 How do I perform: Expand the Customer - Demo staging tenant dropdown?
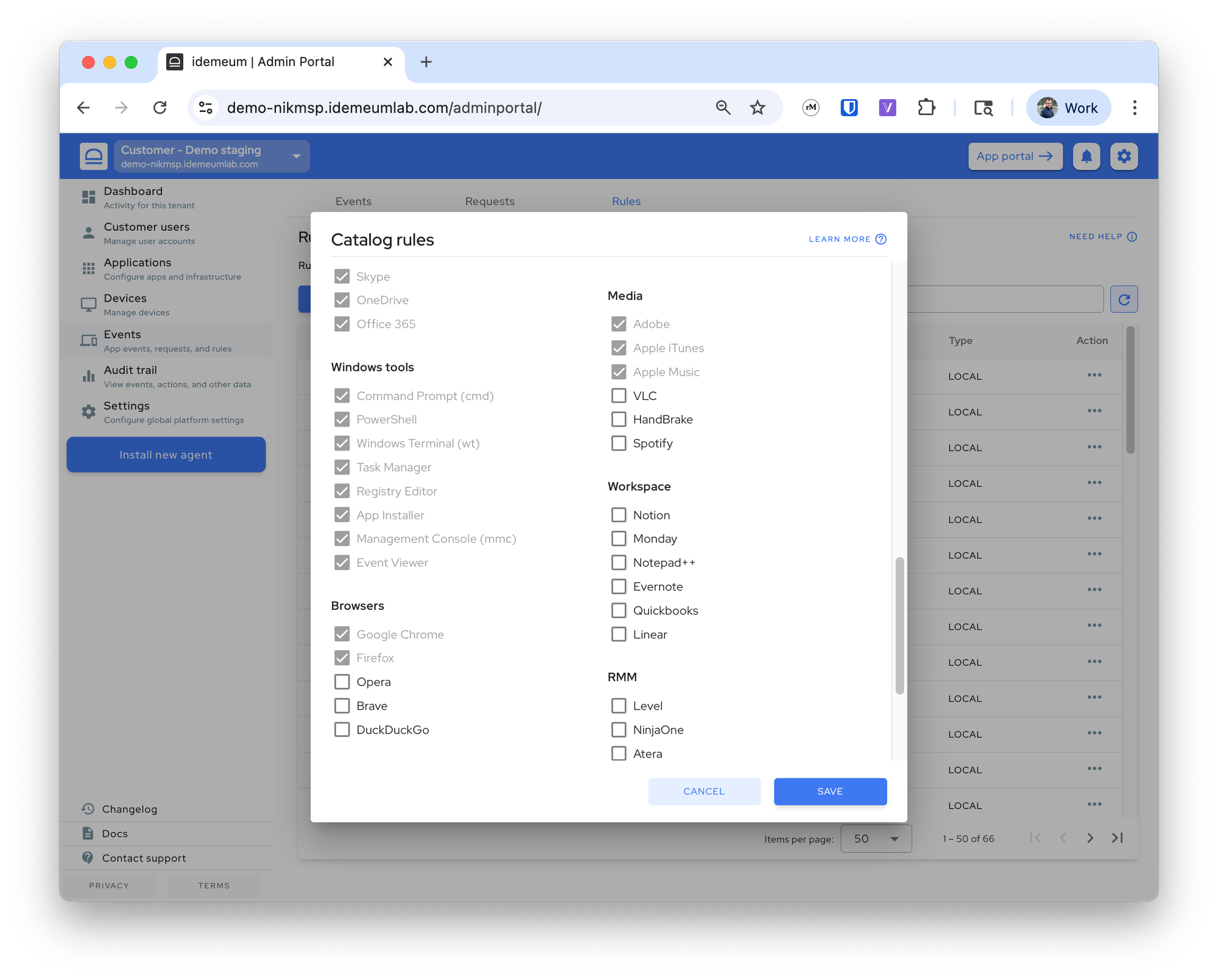[212, 156]
